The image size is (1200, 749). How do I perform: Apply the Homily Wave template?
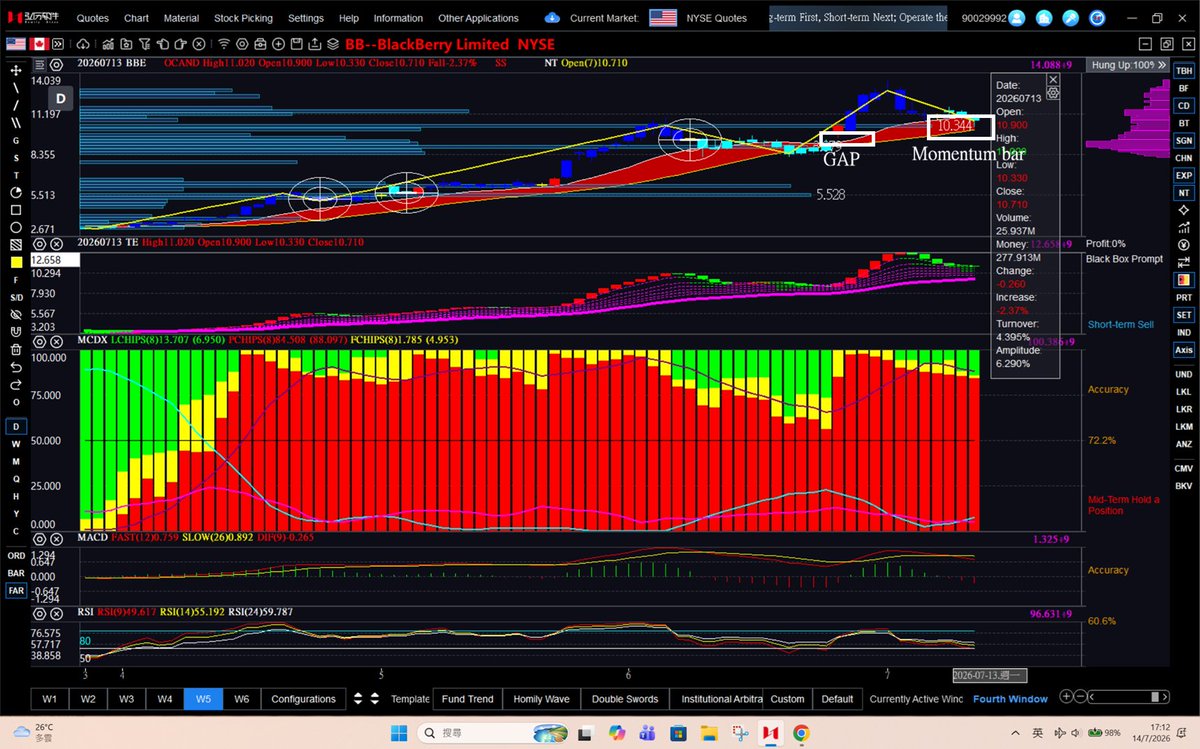pos(541,699)
